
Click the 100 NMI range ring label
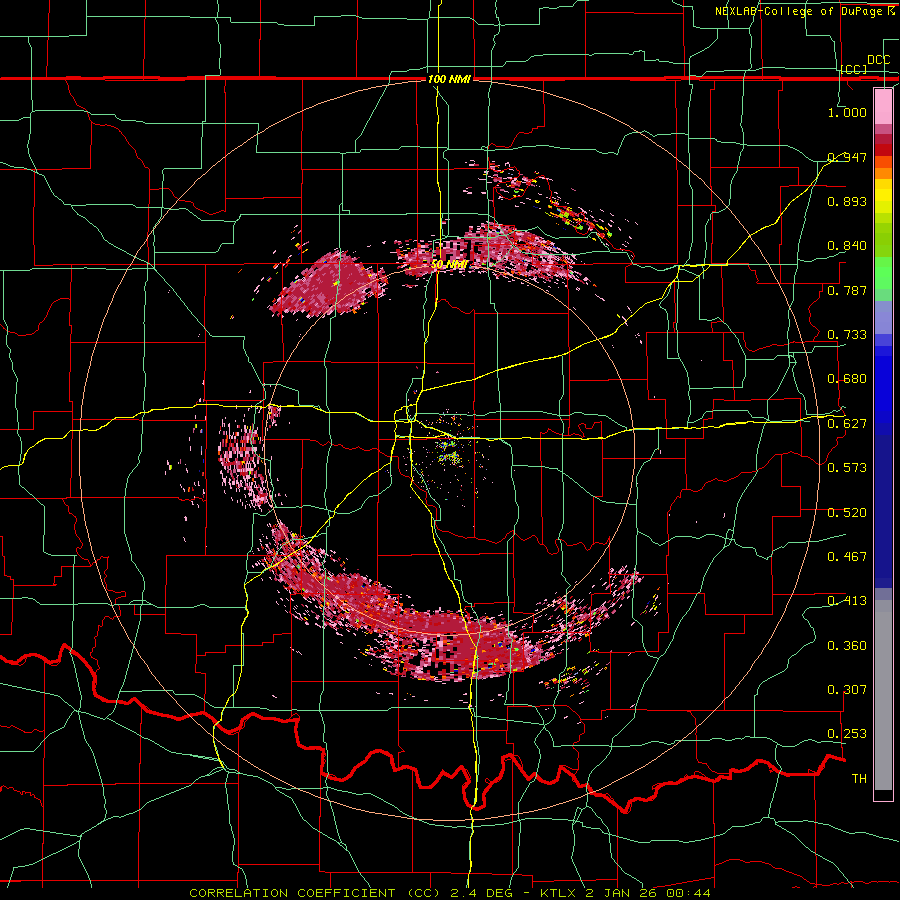click(449, 79)
